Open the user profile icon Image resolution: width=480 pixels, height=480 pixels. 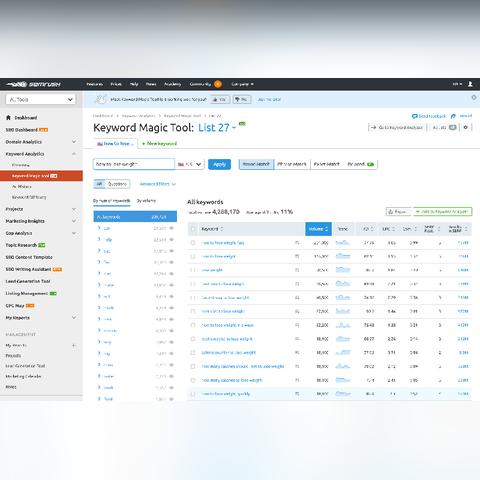[470, 84]
